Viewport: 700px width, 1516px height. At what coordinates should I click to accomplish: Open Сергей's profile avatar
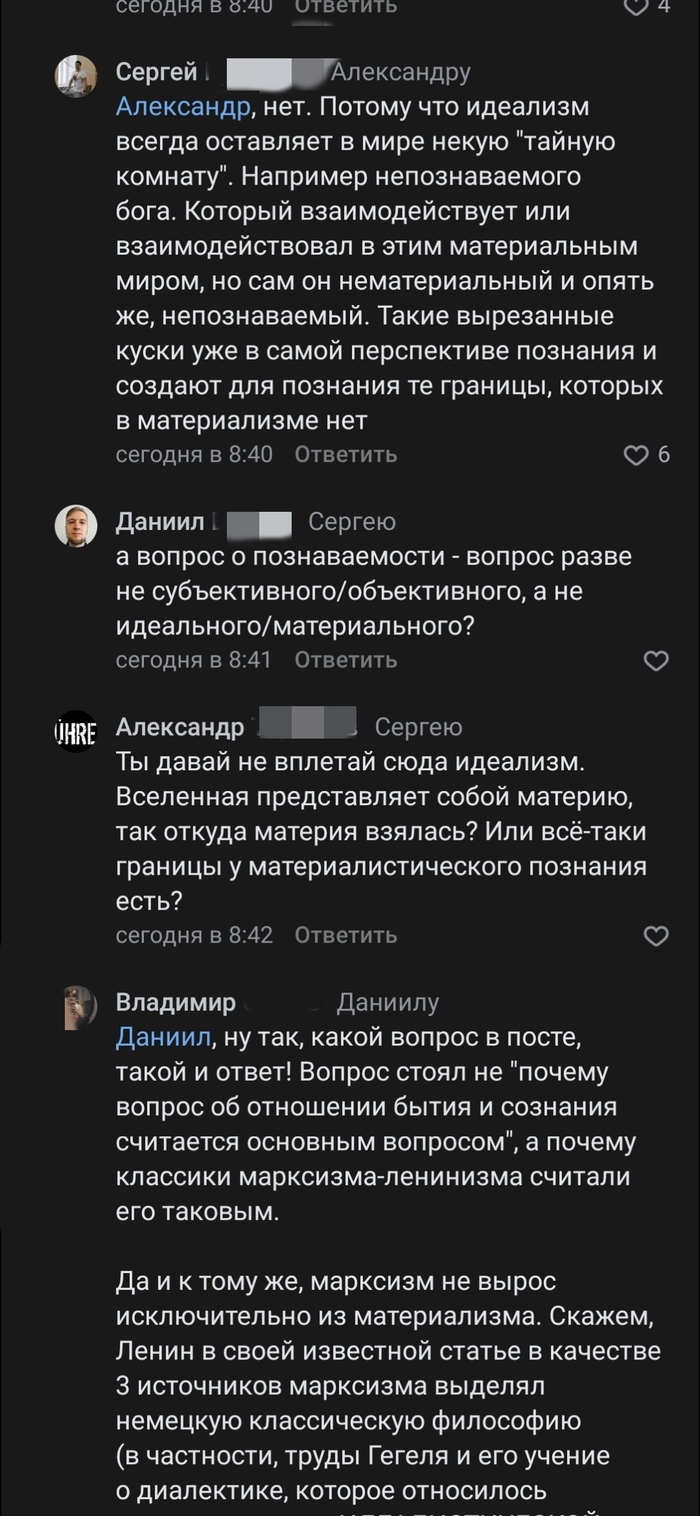pos(76,76)
